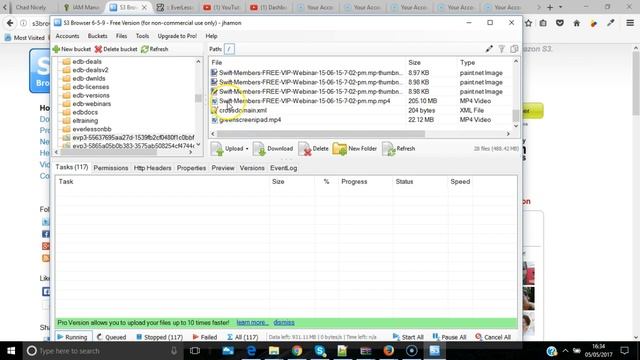Select edb-webinars bucket

tap(92, 104)
